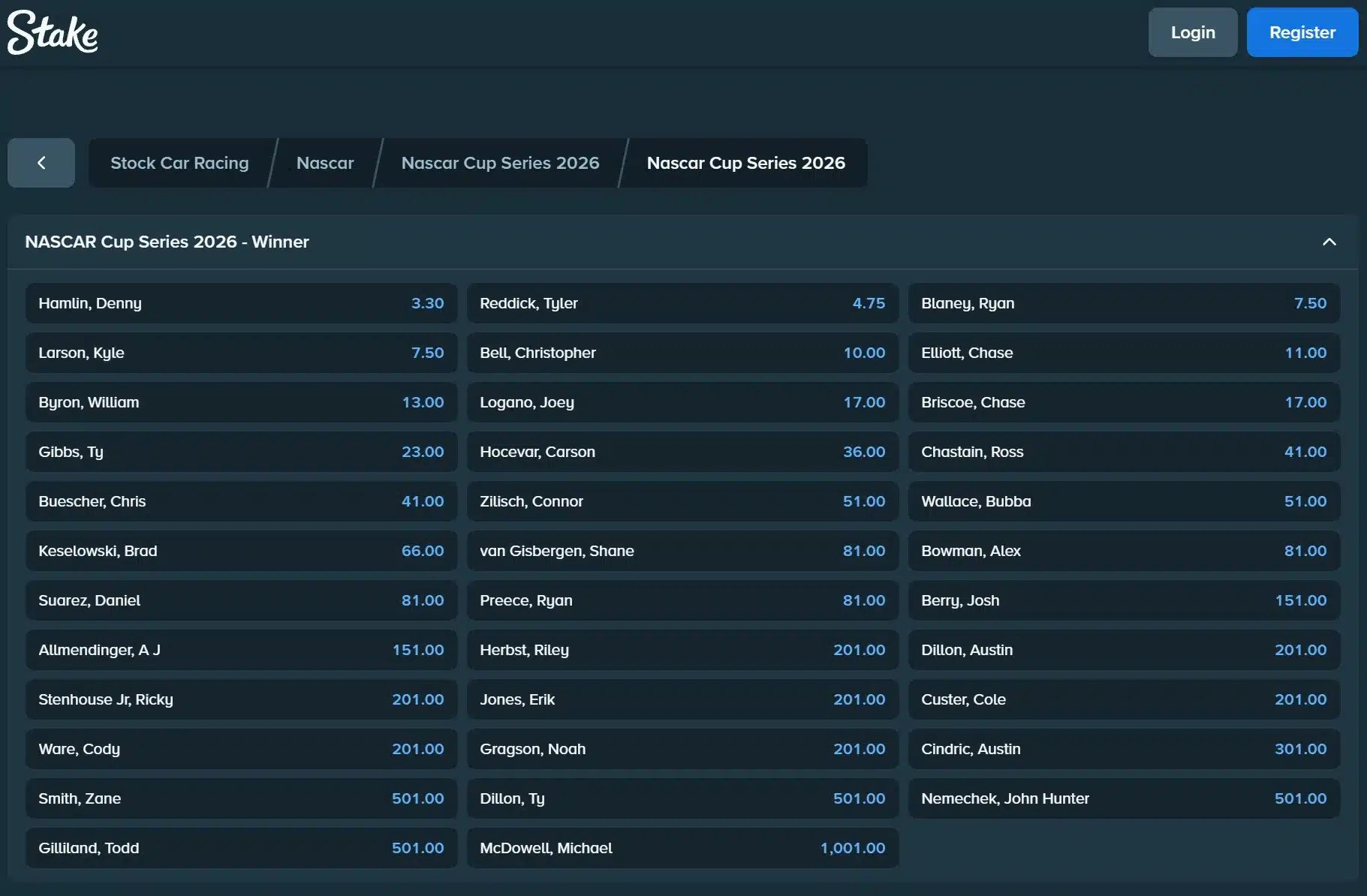Choose Allmendinger, A J at 151.00
The height and width of the screenshot is (896, 1367).
[x=241, y=650]
